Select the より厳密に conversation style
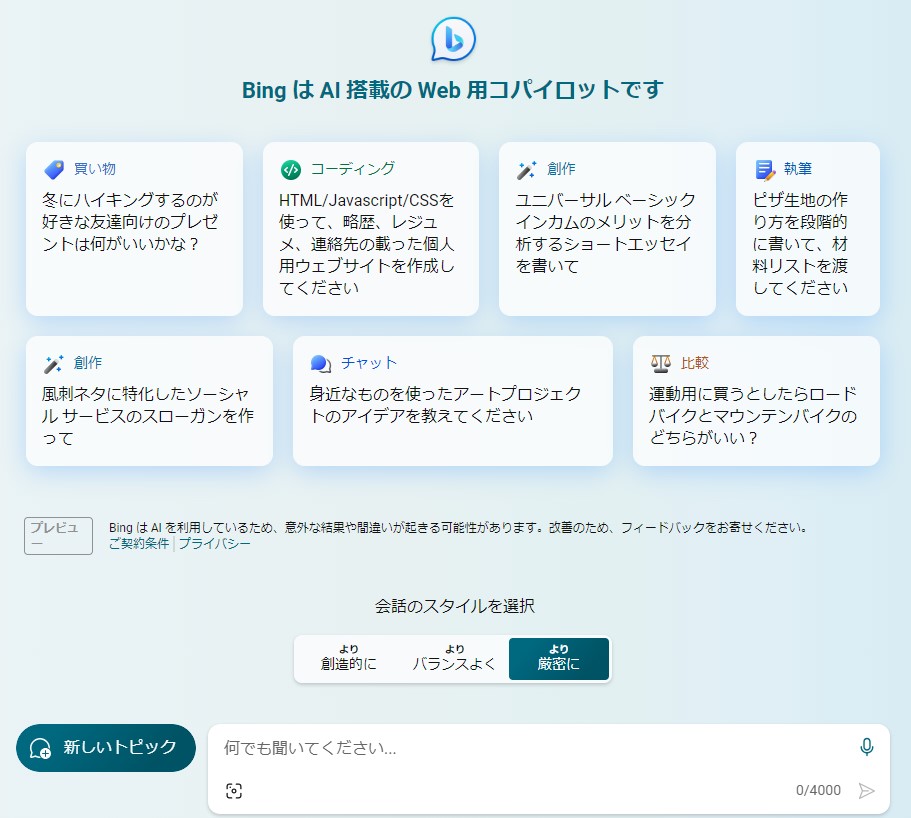Viewport: 911px width, 818px height. [558, 659]
